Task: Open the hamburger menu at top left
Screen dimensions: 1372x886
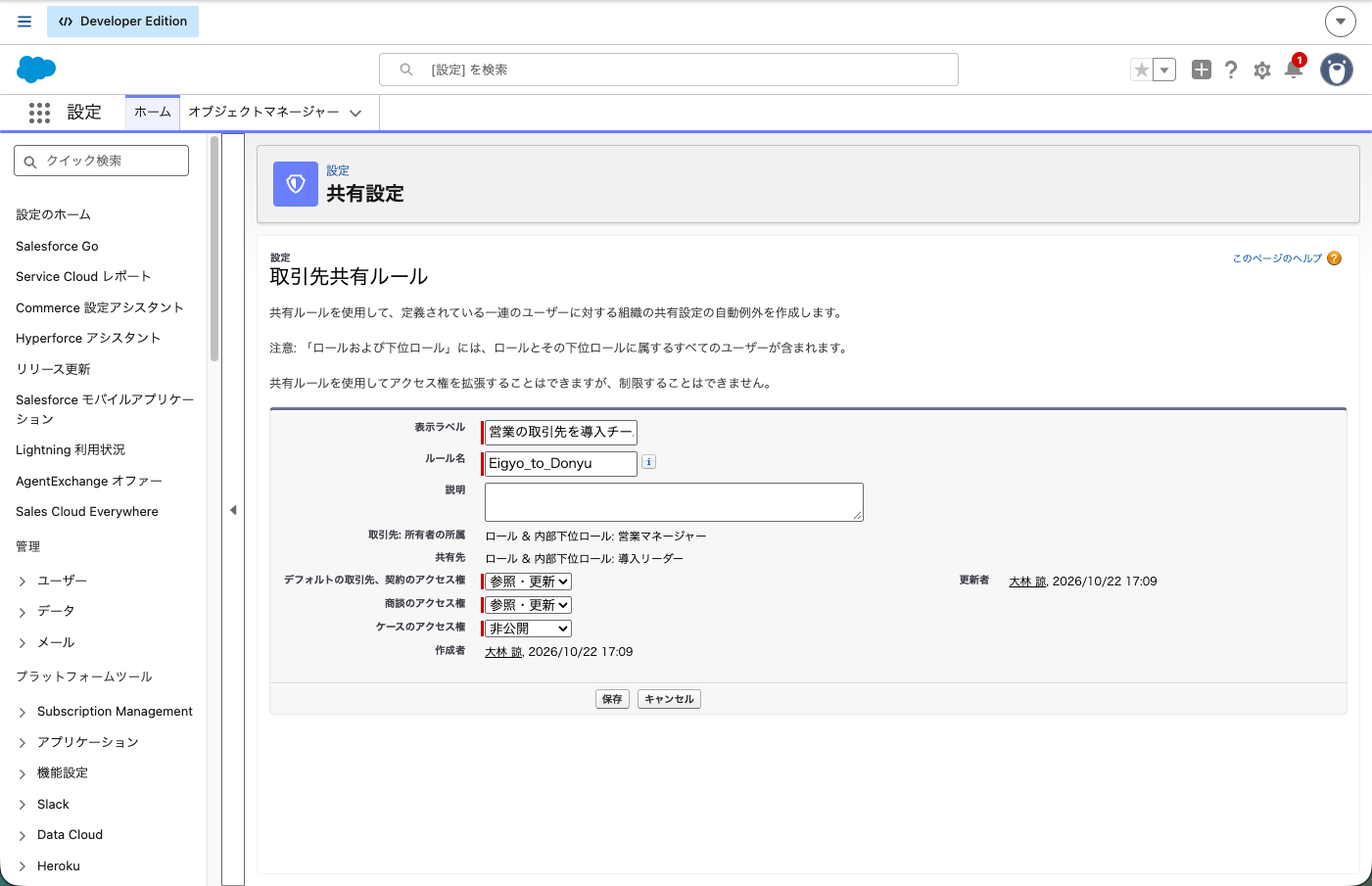Action: click(24, 21)
